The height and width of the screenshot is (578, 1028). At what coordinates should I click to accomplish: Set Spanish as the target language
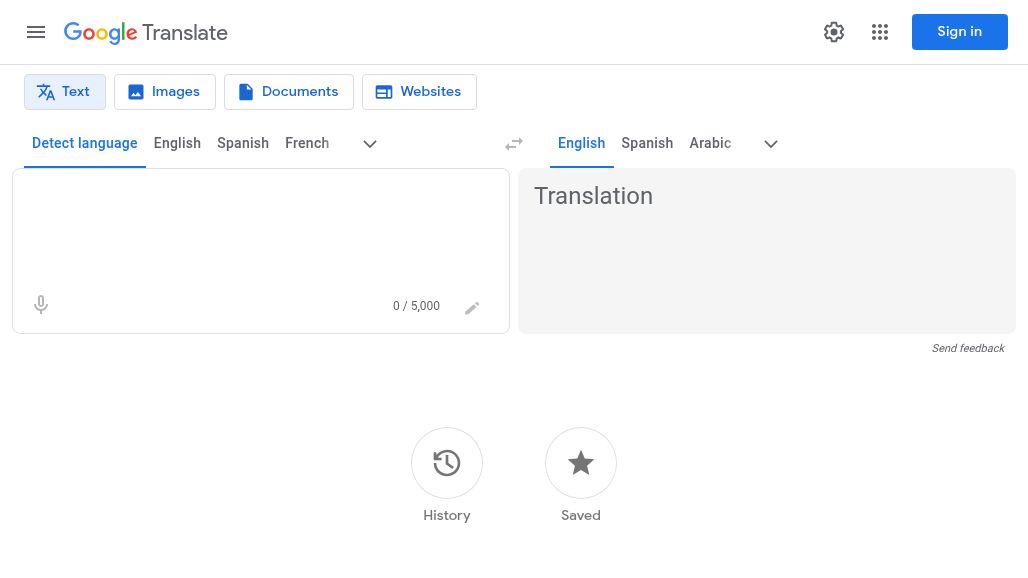pyautogui.click(x=647, y=143)
